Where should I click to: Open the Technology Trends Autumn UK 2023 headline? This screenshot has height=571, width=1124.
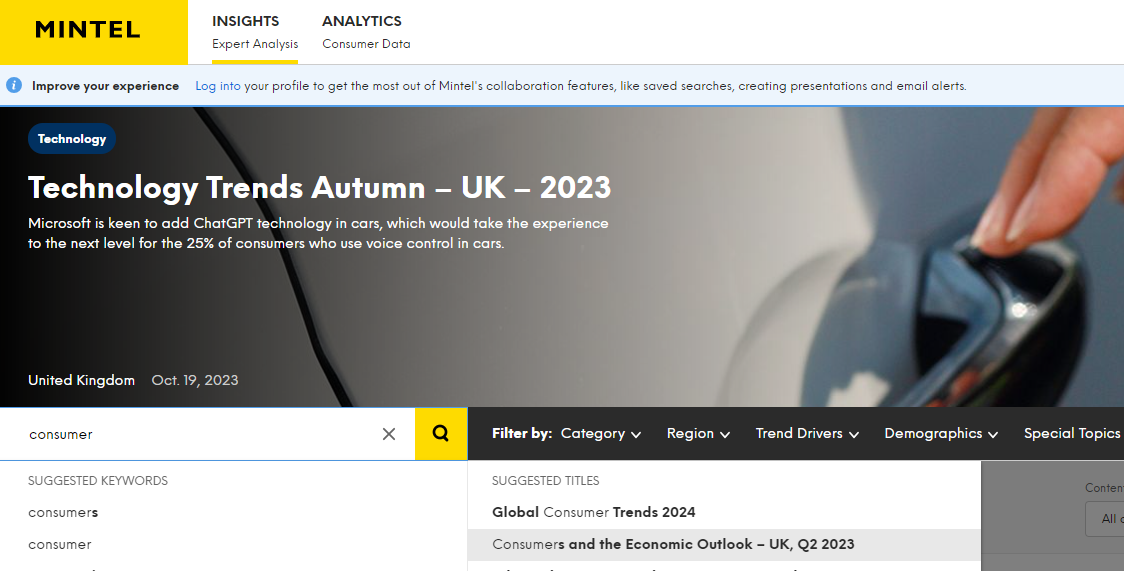tap(319, 187)
